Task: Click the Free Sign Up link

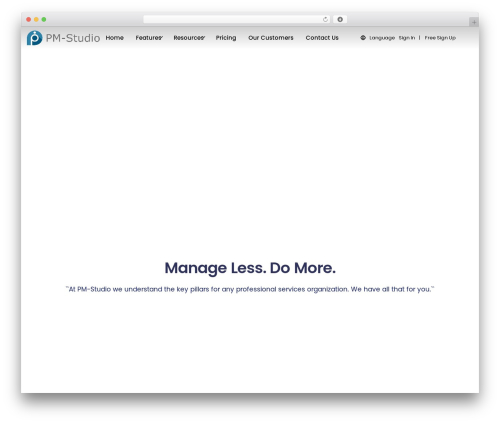Action: point(440,38)
